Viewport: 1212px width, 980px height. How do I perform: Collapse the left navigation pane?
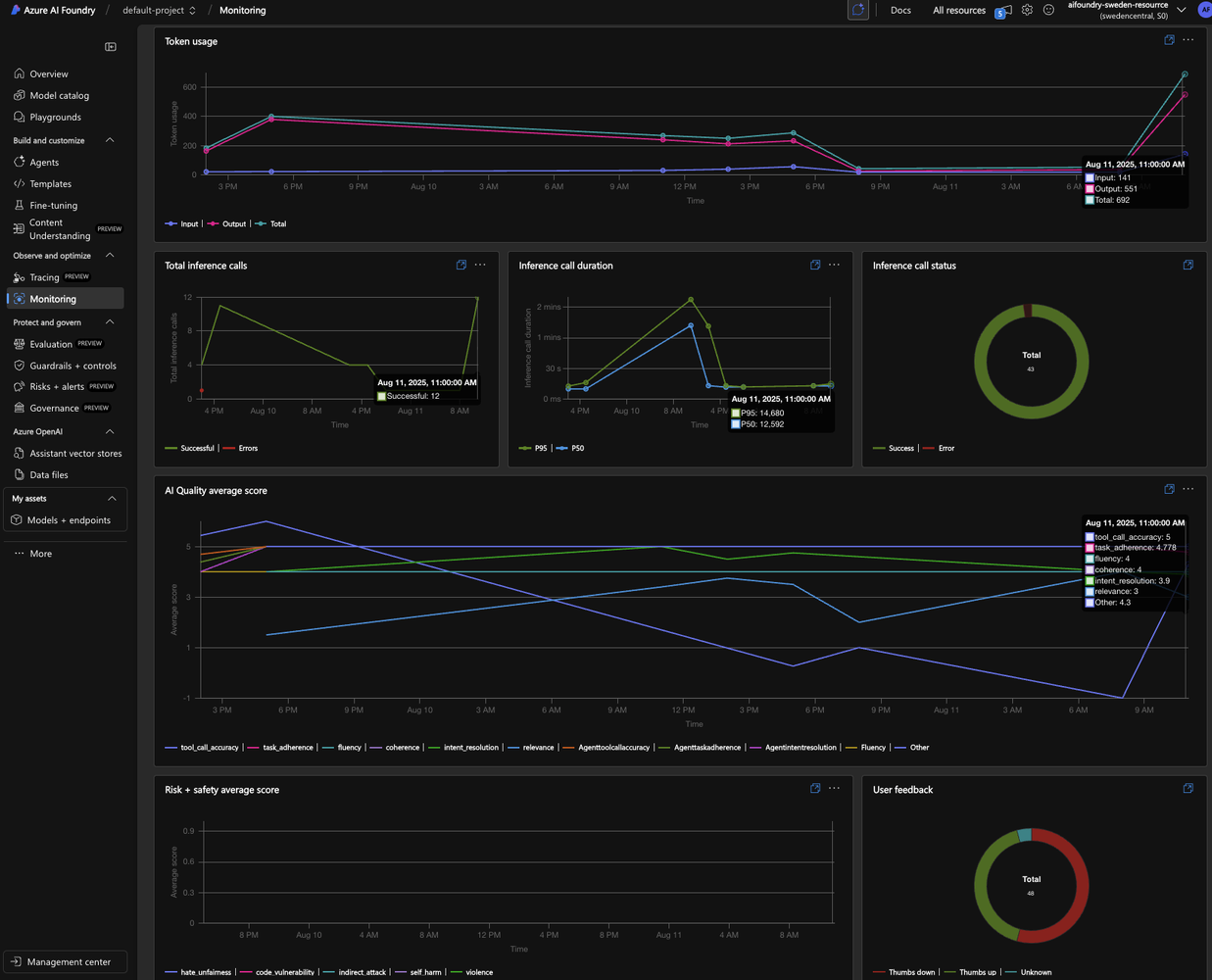pyautogui.click(x=111, y=46)
